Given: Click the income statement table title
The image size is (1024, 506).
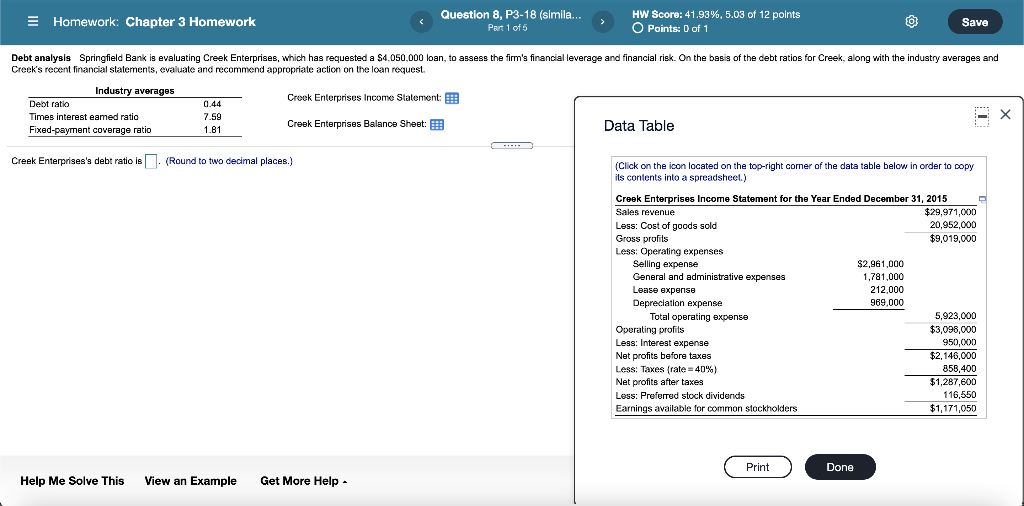Looking at the screenshot, I should click(x=782, y=199).
